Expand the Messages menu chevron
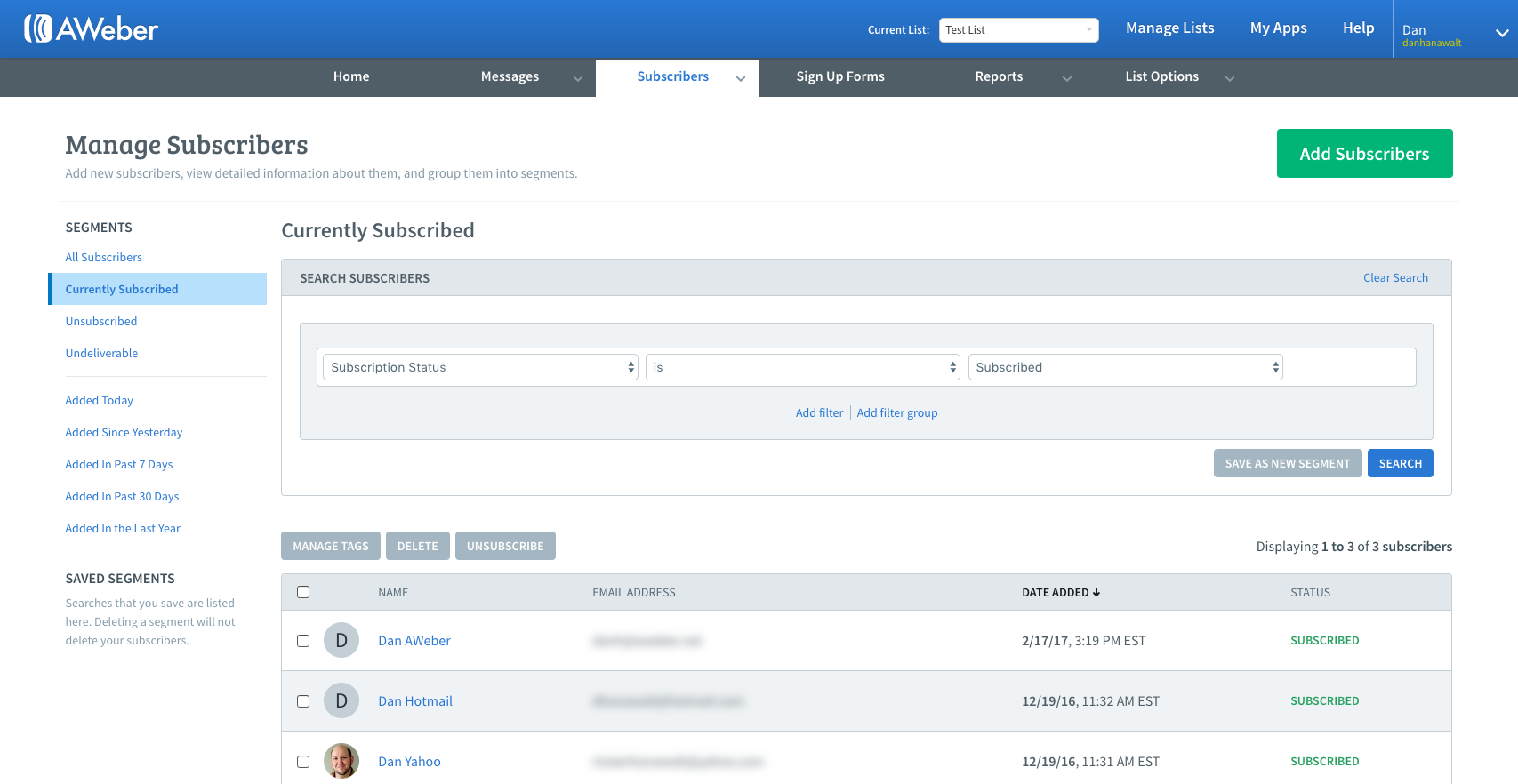Image resolution: width=1518 pixels, height=784 pixels. (578, 78)
